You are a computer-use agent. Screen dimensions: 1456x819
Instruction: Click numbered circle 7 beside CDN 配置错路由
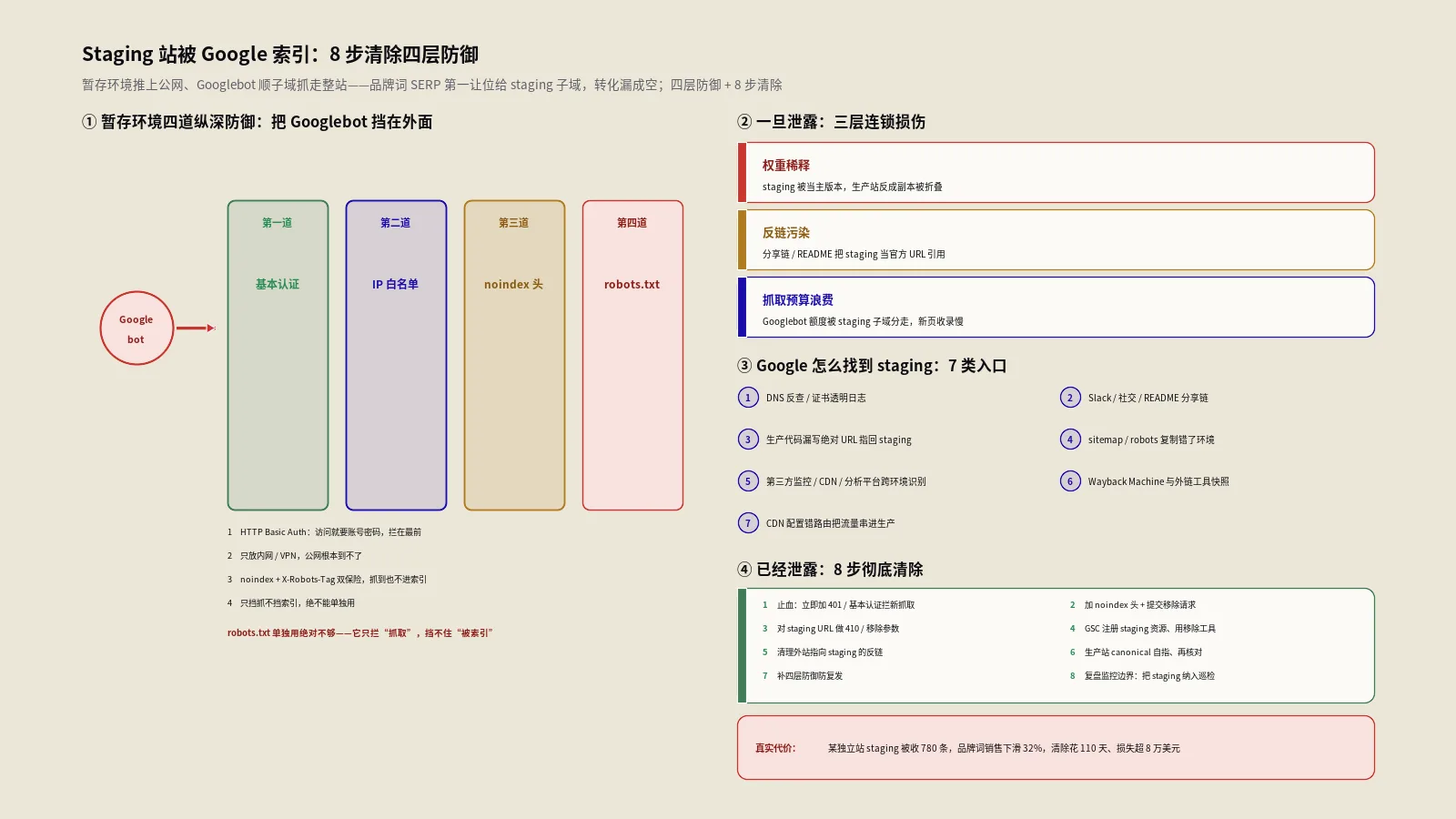tap(748, 523)
